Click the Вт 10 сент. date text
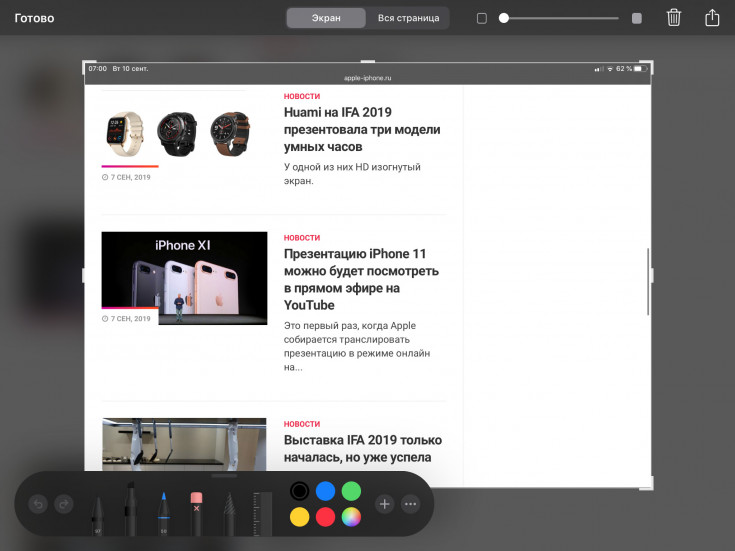 point(130,68)
